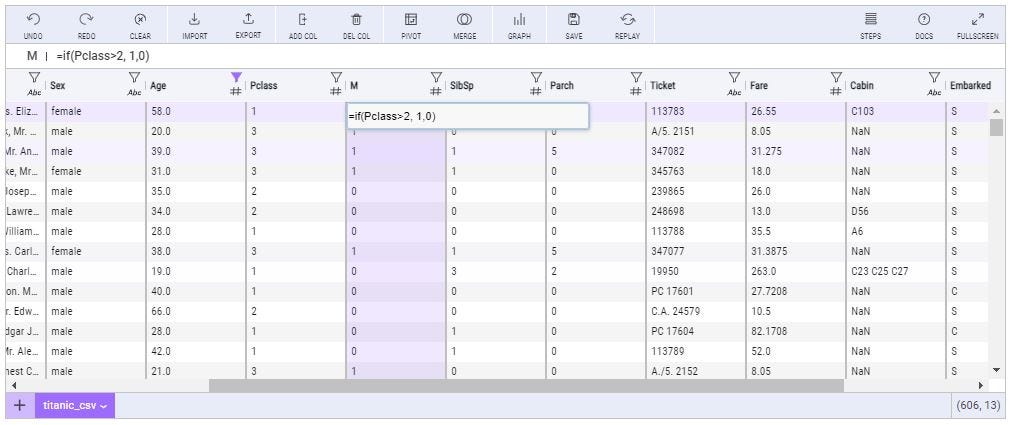This screenshot has width=1012, height=425.
Task: Open filter for the Pclass column
Action: pos(336,78)
